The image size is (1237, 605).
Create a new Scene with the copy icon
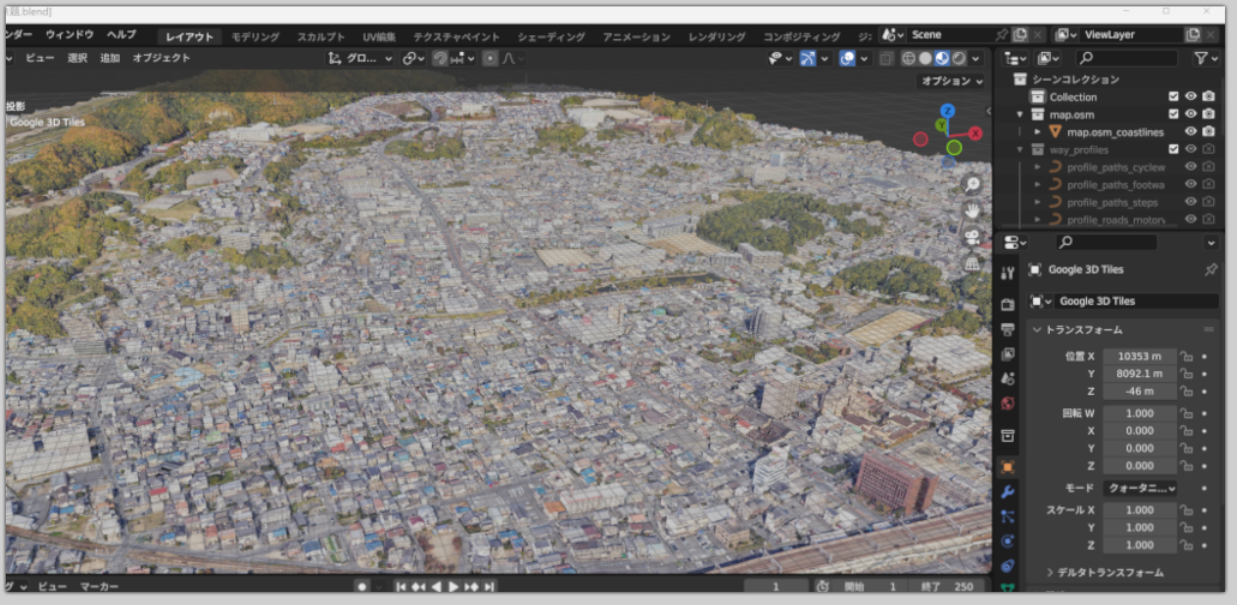1020,35
